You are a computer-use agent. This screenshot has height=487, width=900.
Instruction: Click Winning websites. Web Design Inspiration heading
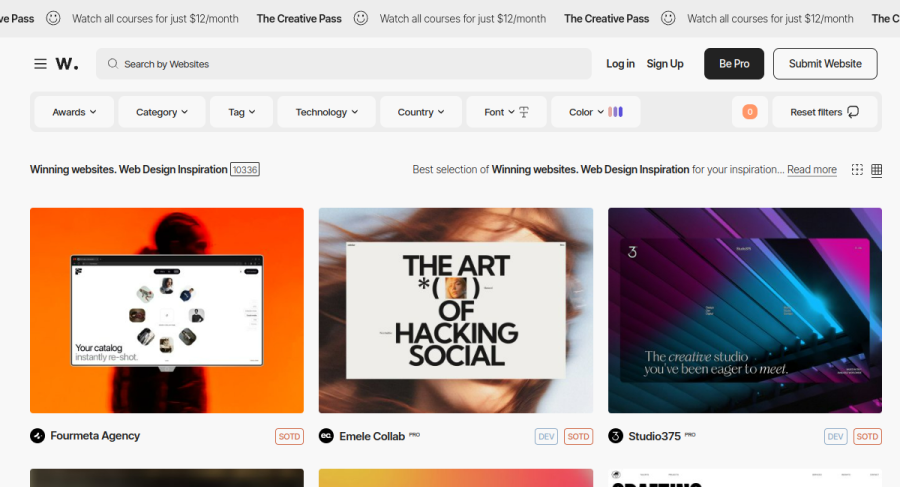tap(129, 169)
